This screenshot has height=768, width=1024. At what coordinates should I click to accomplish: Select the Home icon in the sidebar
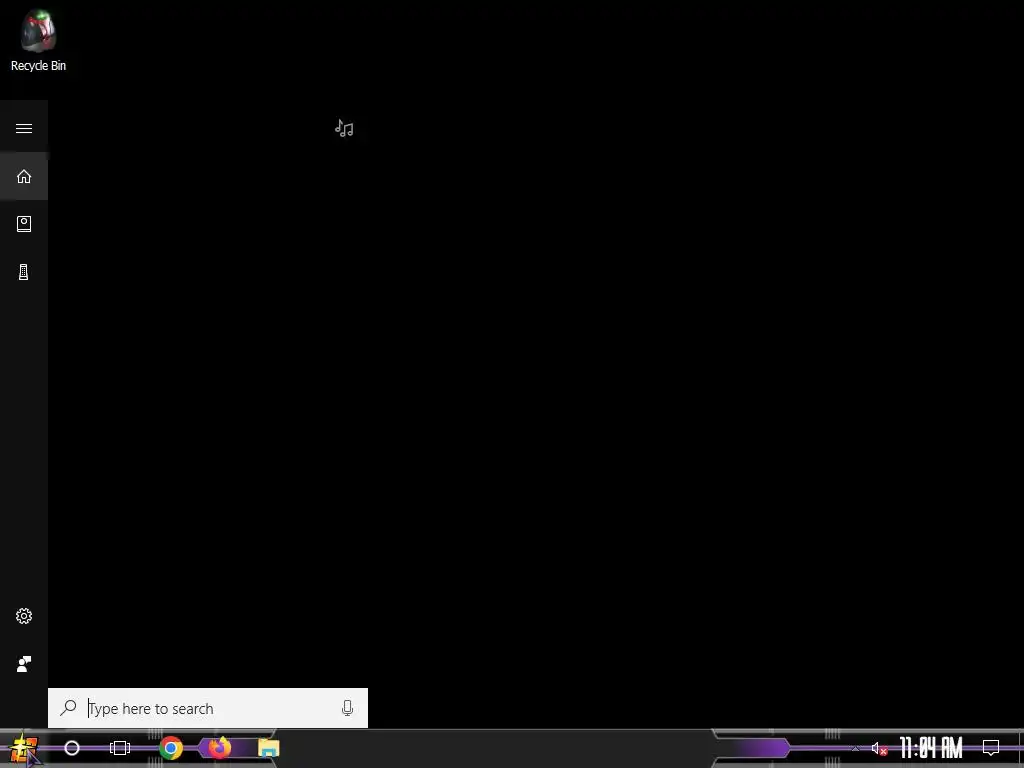[x=24, y=176]
